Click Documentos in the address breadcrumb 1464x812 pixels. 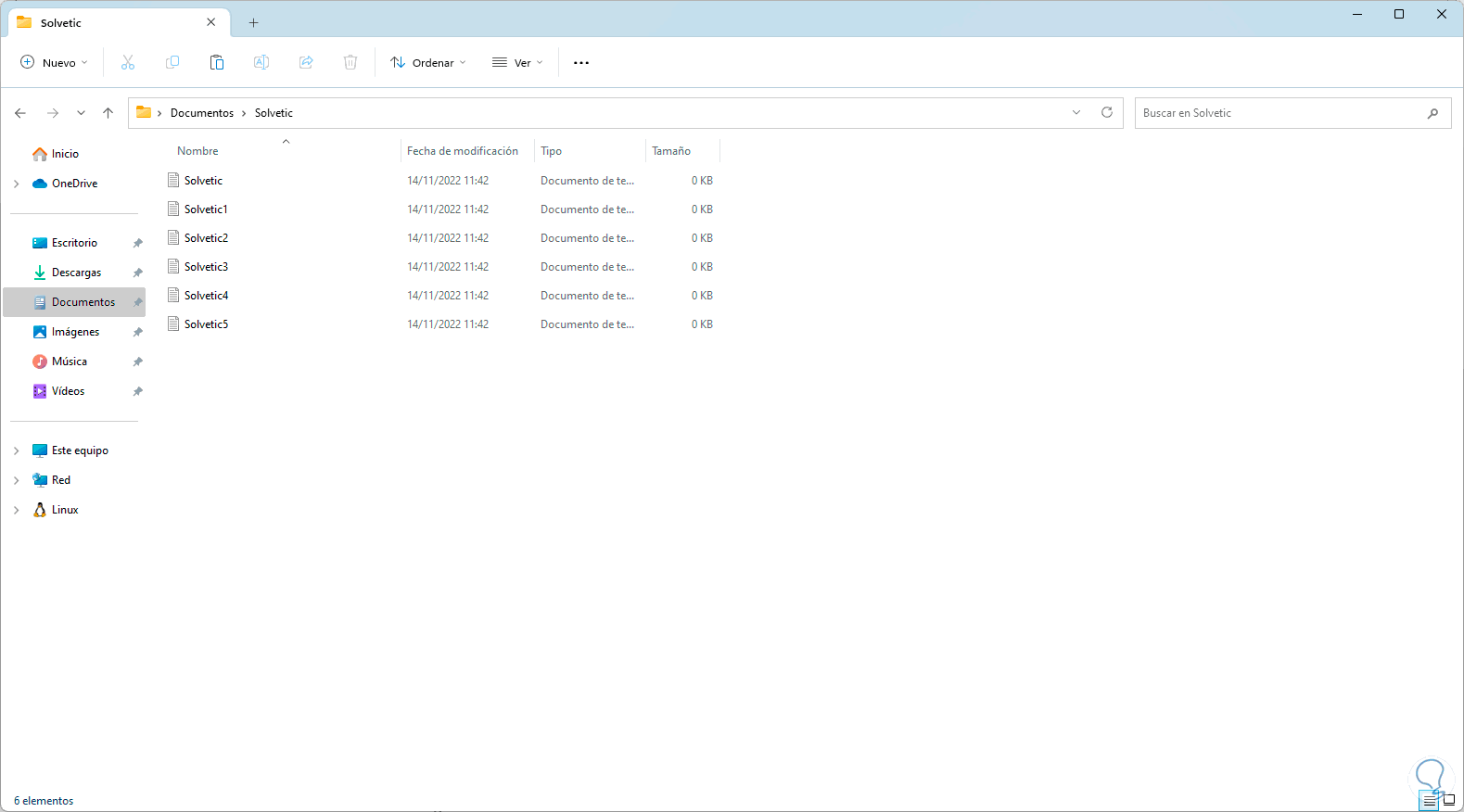click(202, 113)
